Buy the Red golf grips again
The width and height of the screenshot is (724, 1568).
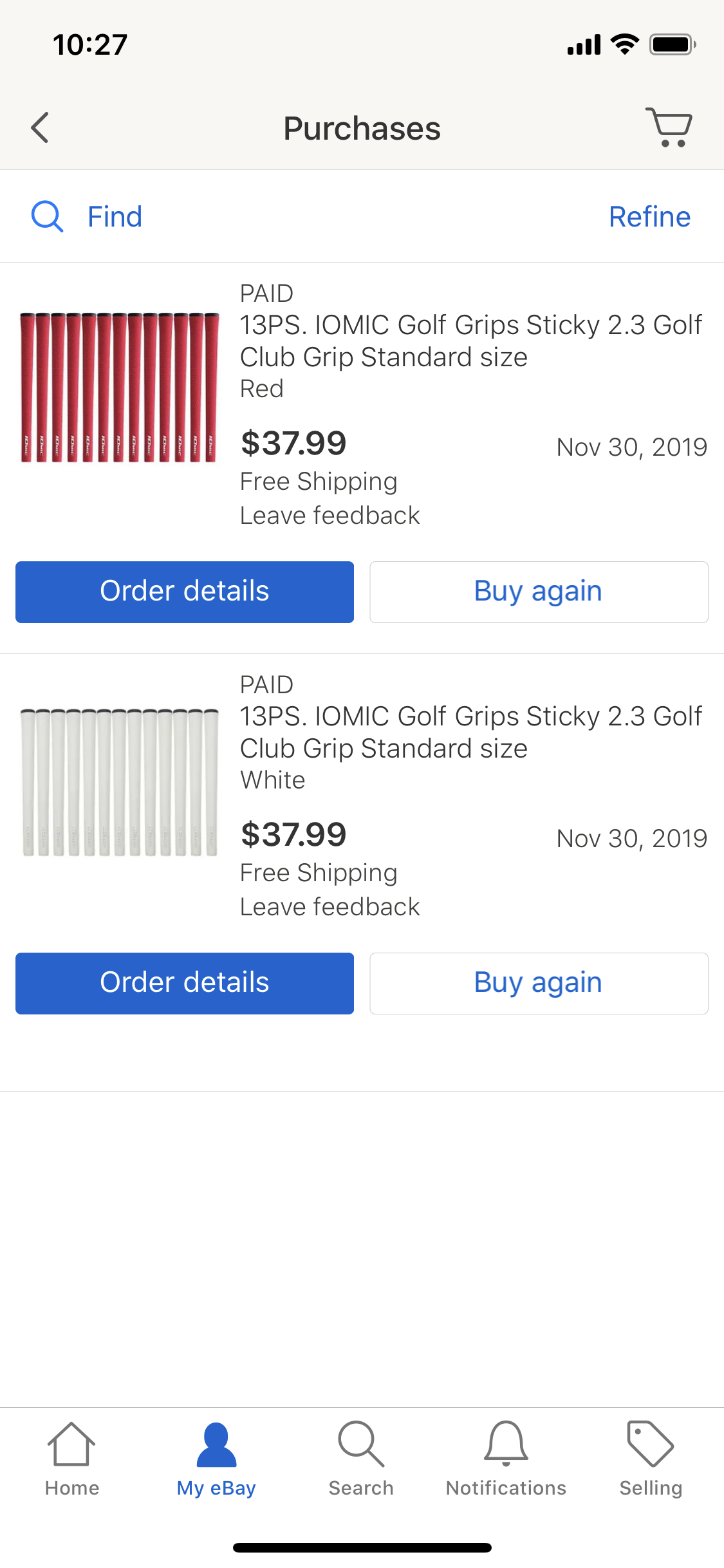pyautogui.click(x=539, y=592)
